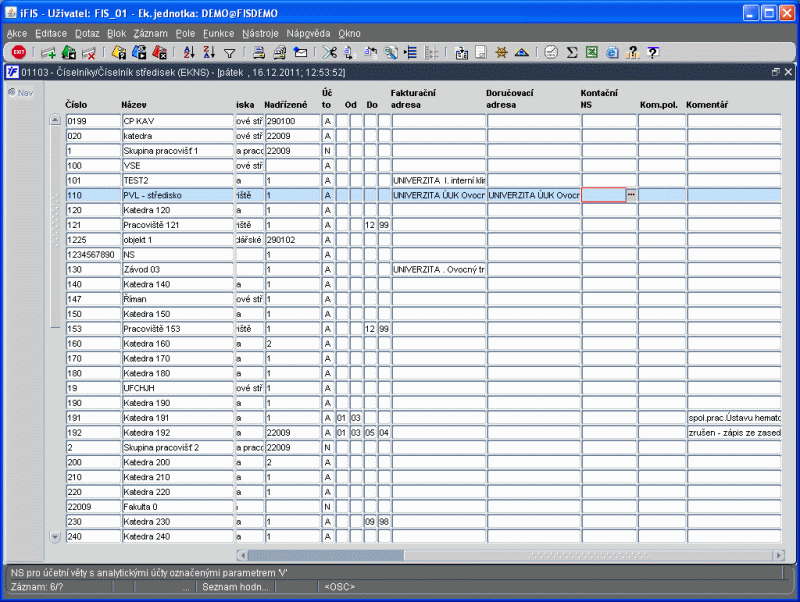Screen dimensions: 800x602
Task: Open the magnifier search icon
Action: click(x=391, y=52)
